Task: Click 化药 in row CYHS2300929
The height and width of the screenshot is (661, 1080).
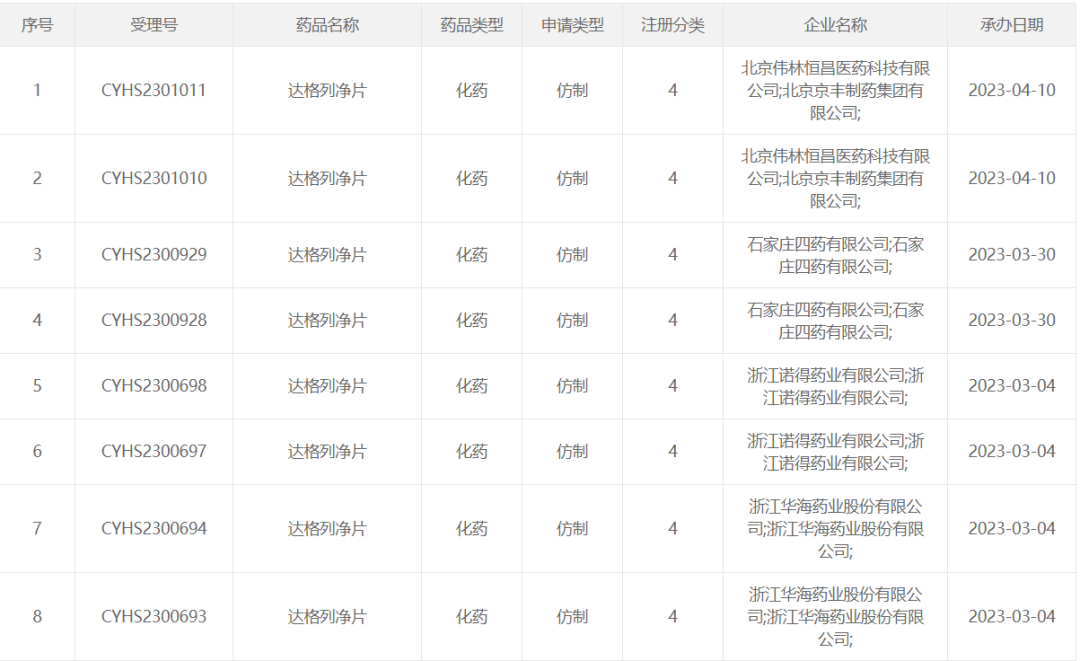Action: 472,255
